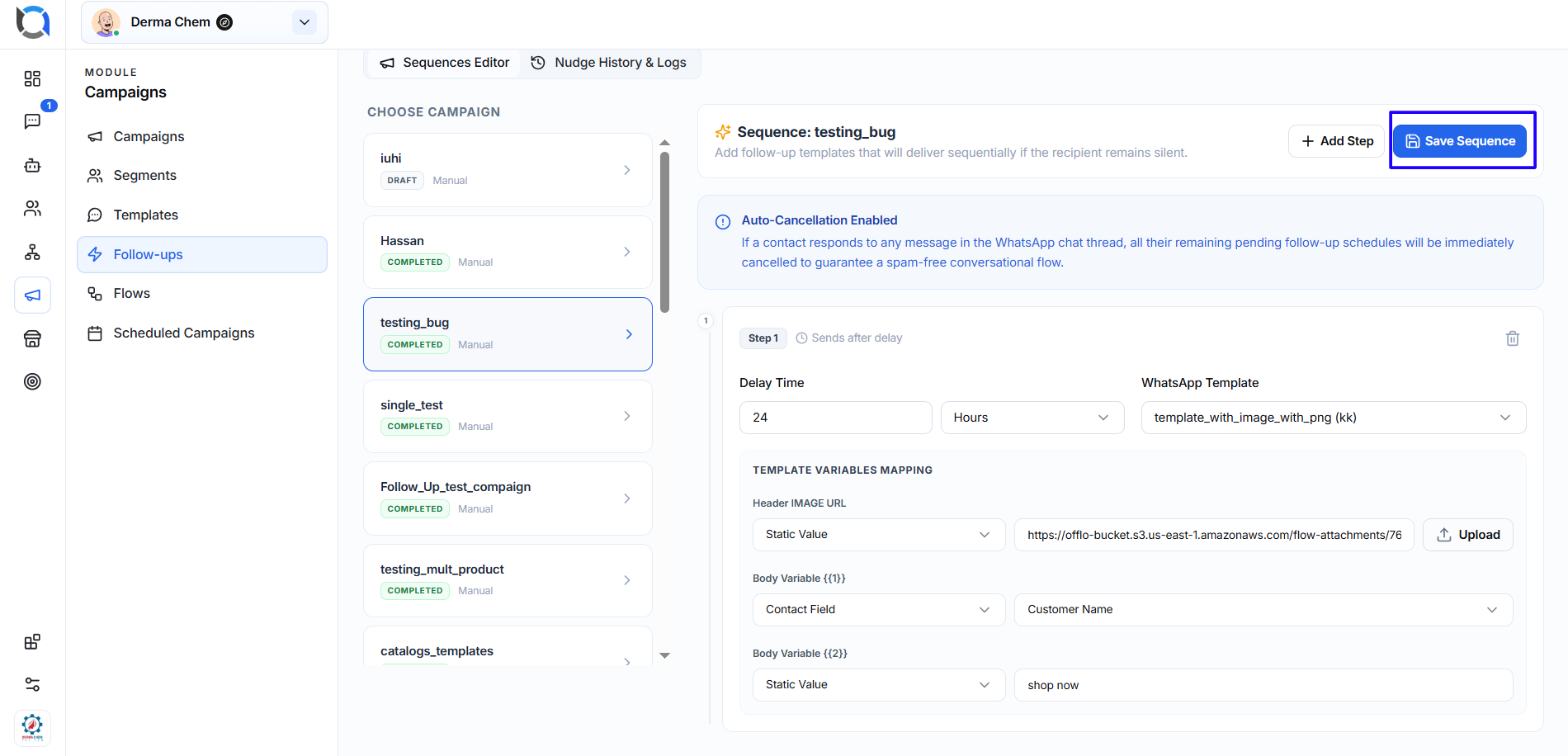Image resolution: width=1568 pixels, height=756 pixels.
Task: Click the app logo in top-left corner
Action: pos(33,22)
